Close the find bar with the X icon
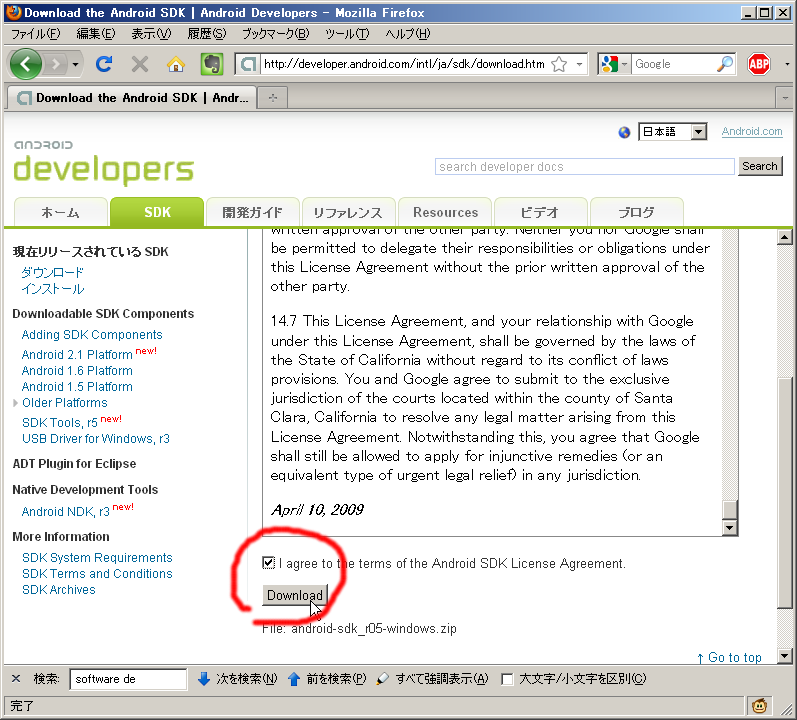 16,678
